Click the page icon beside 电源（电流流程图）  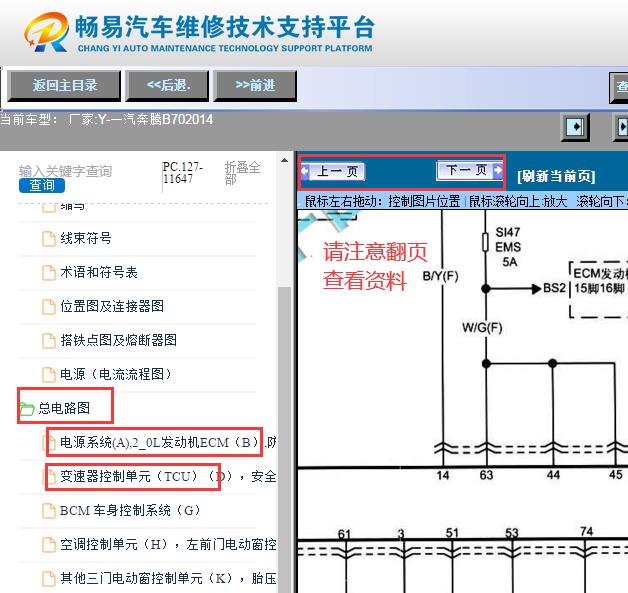click(x=49, y=375)
